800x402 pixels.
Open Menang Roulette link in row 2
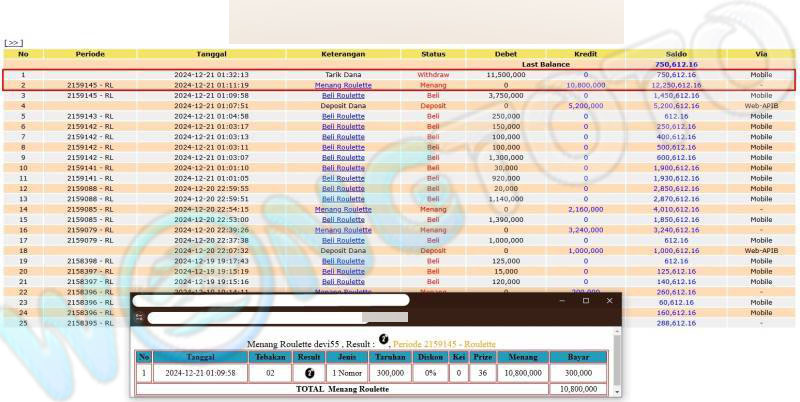[343, 85]
